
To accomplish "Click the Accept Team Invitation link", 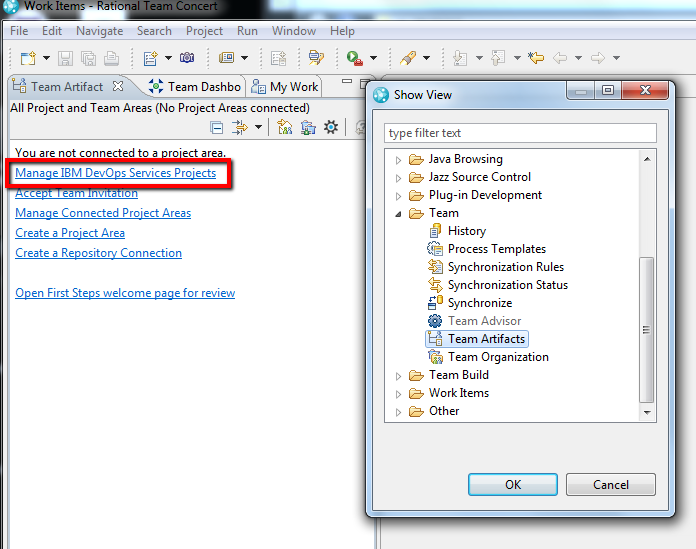I will 76,193.
